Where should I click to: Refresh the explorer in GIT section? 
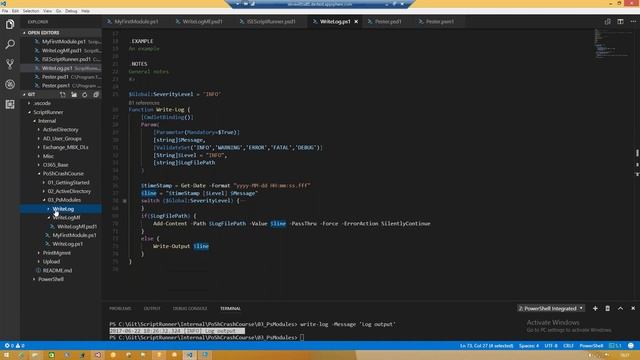coord(84,95)
